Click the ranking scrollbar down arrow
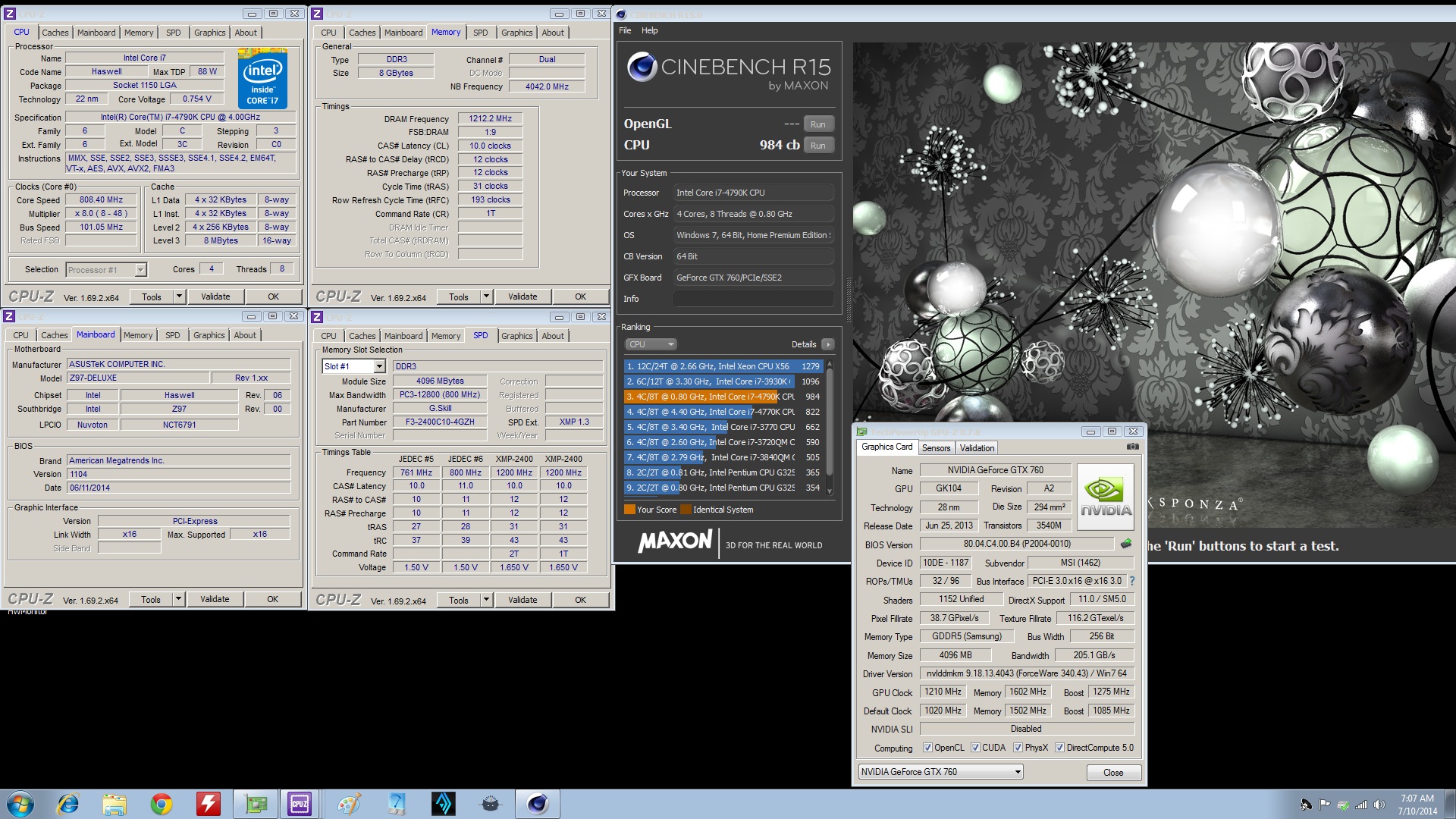 (830, 491)
